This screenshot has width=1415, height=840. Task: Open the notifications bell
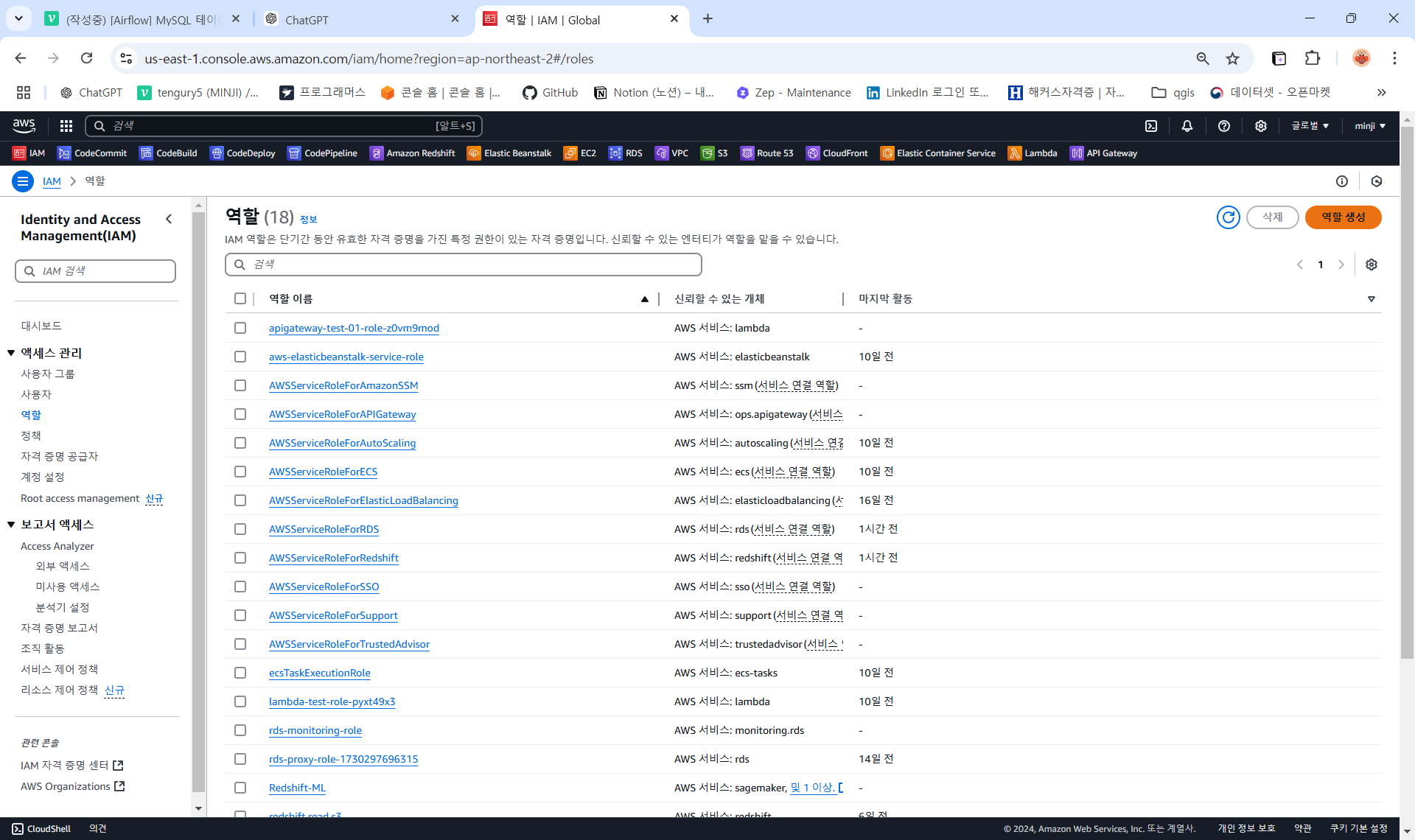pos(1187,126)
